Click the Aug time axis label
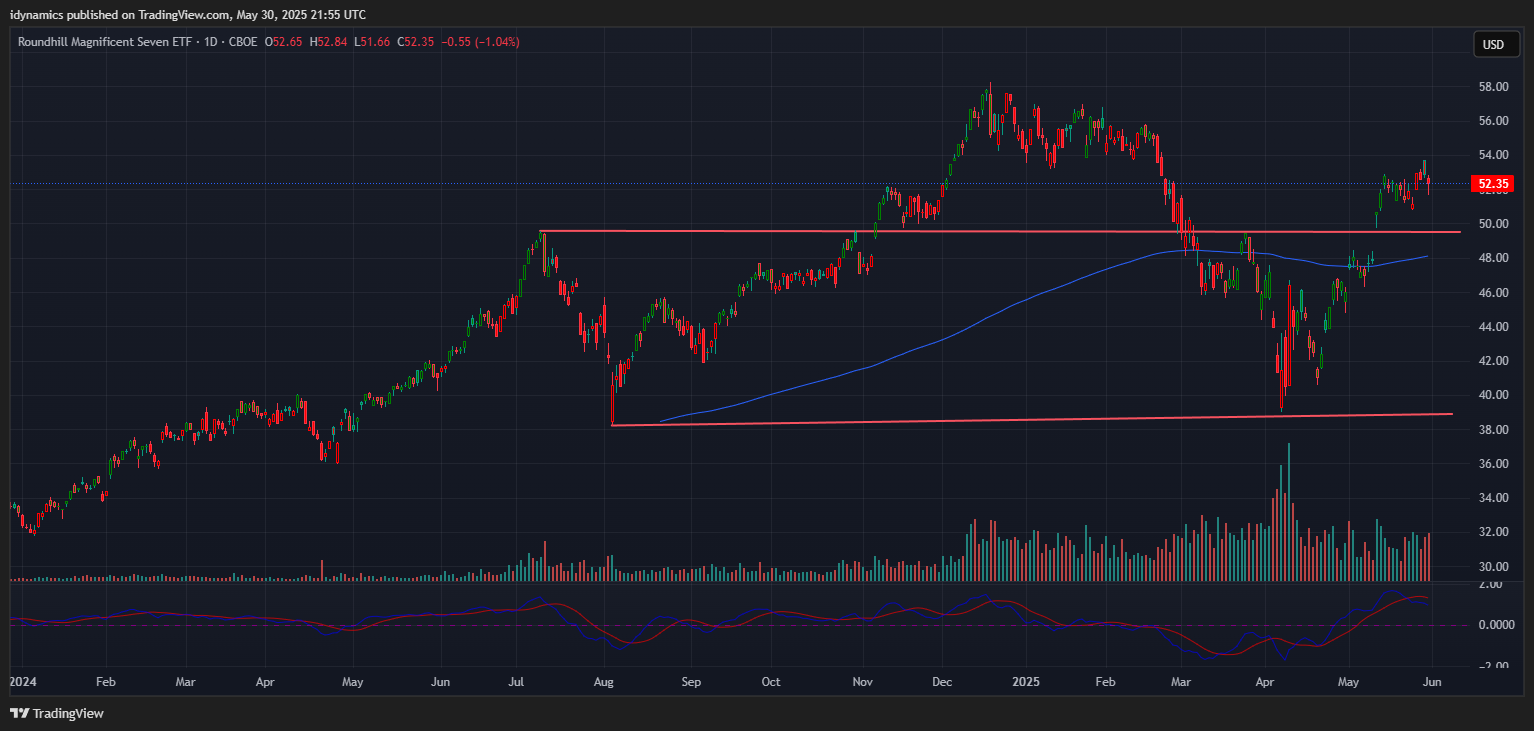Viewport: 1534px width, 731px height. (x=604, y=683)
